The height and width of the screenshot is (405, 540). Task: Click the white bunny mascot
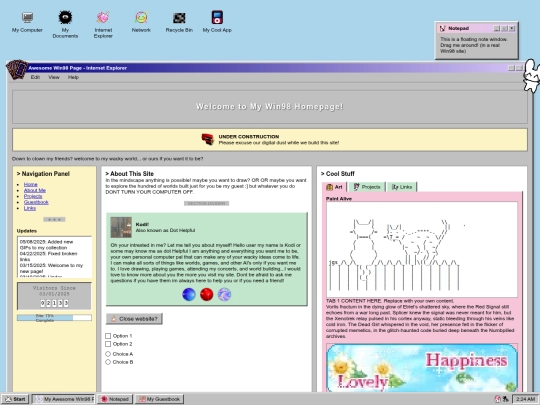[x=531, y=76]
